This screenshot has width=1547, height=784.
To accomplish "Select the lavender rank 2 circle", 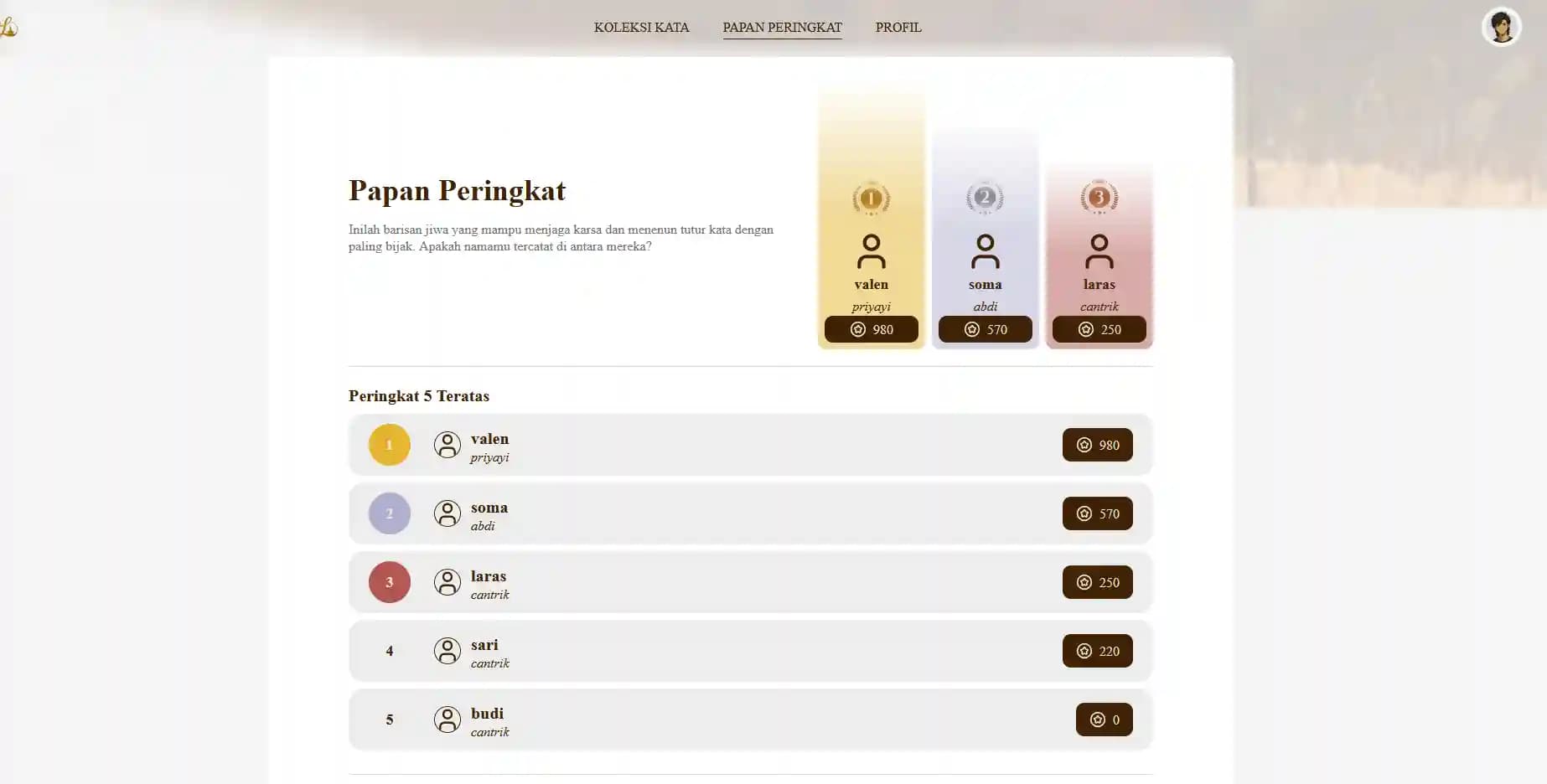I will point(389,513).
